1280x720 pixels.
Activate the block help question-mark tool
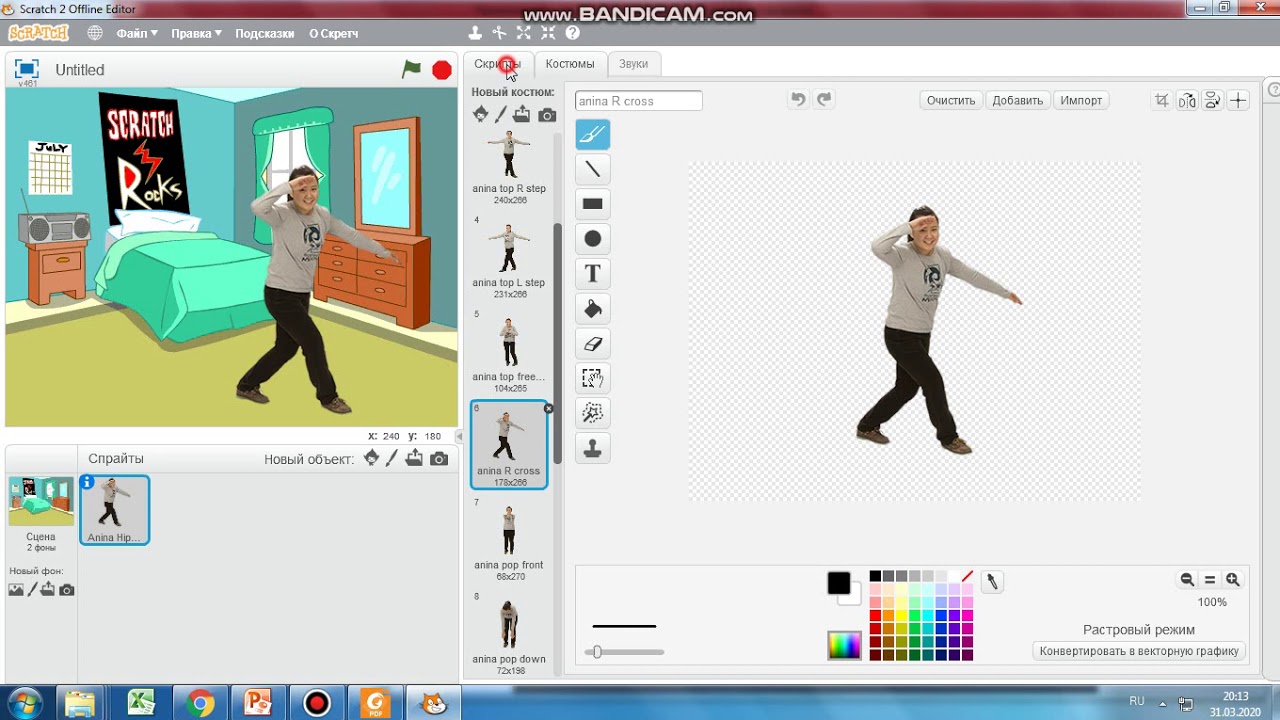(x=572, y=33)
